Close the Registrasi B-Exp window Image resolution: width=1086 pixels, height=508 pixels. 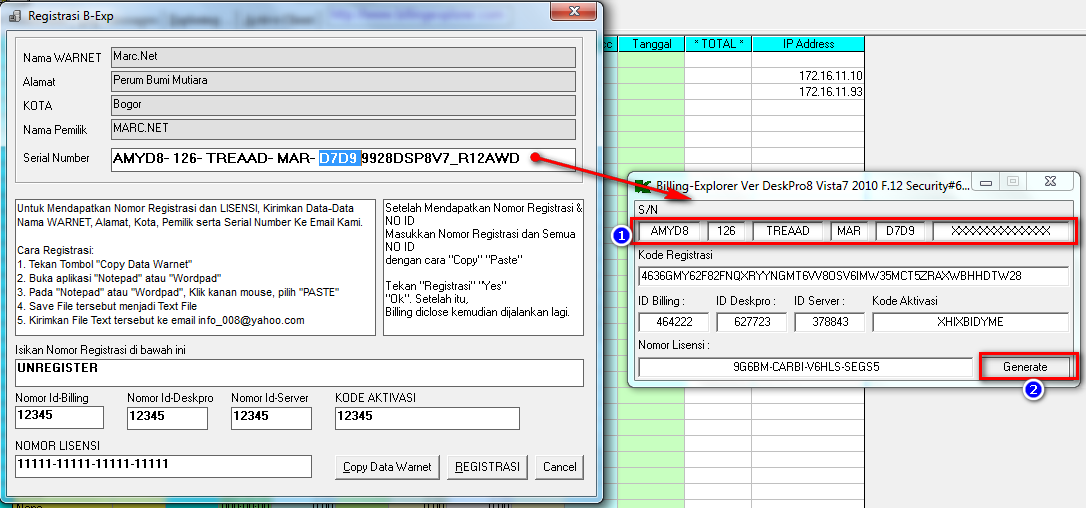click(573, 11)
